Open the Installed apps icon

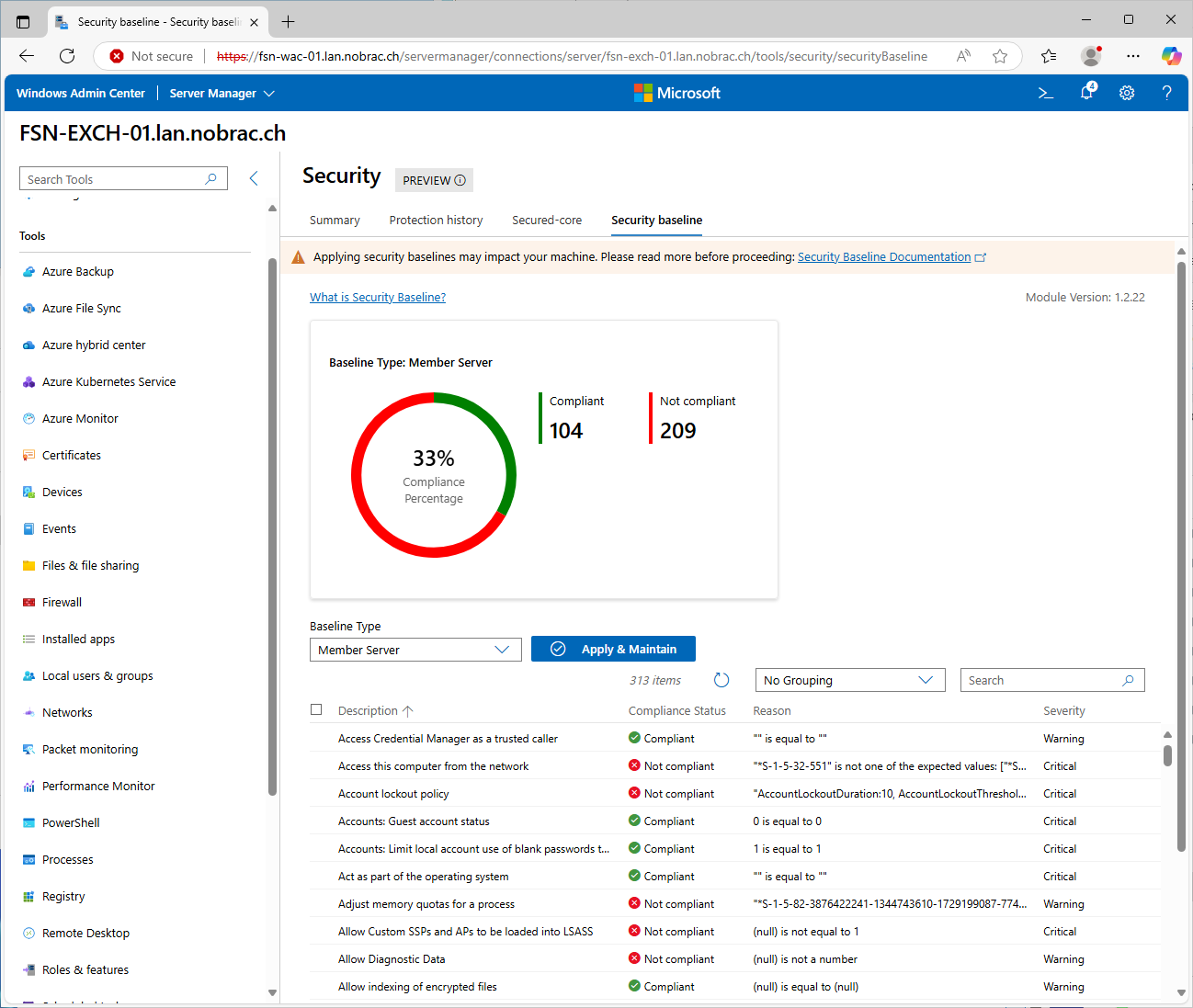point(28,640)
